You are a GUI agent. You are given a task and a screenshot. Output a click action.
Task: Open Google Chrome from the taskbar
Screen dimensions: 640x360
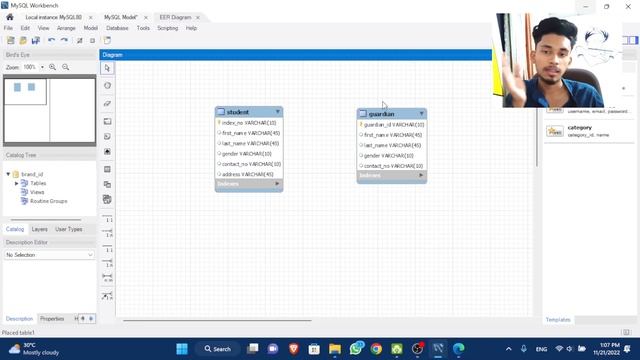click(x=376, y=349)
